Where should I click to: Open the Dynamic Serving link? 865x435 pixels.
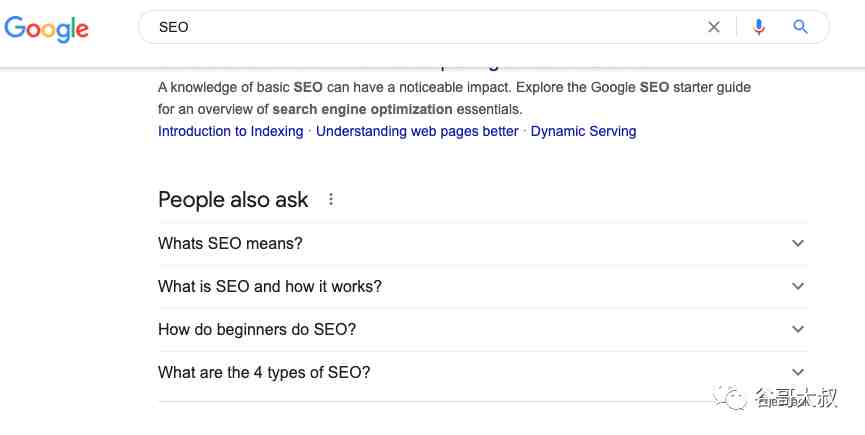click(x=583, y=131)
